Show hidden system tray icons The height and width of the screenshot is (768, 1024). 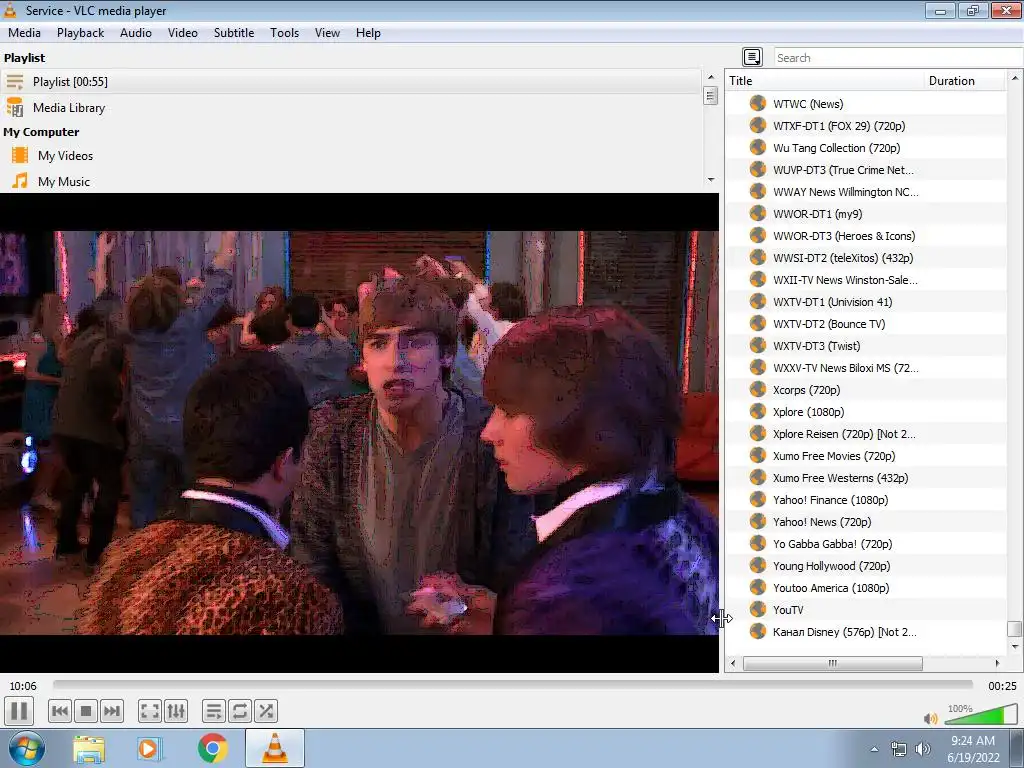874,749
